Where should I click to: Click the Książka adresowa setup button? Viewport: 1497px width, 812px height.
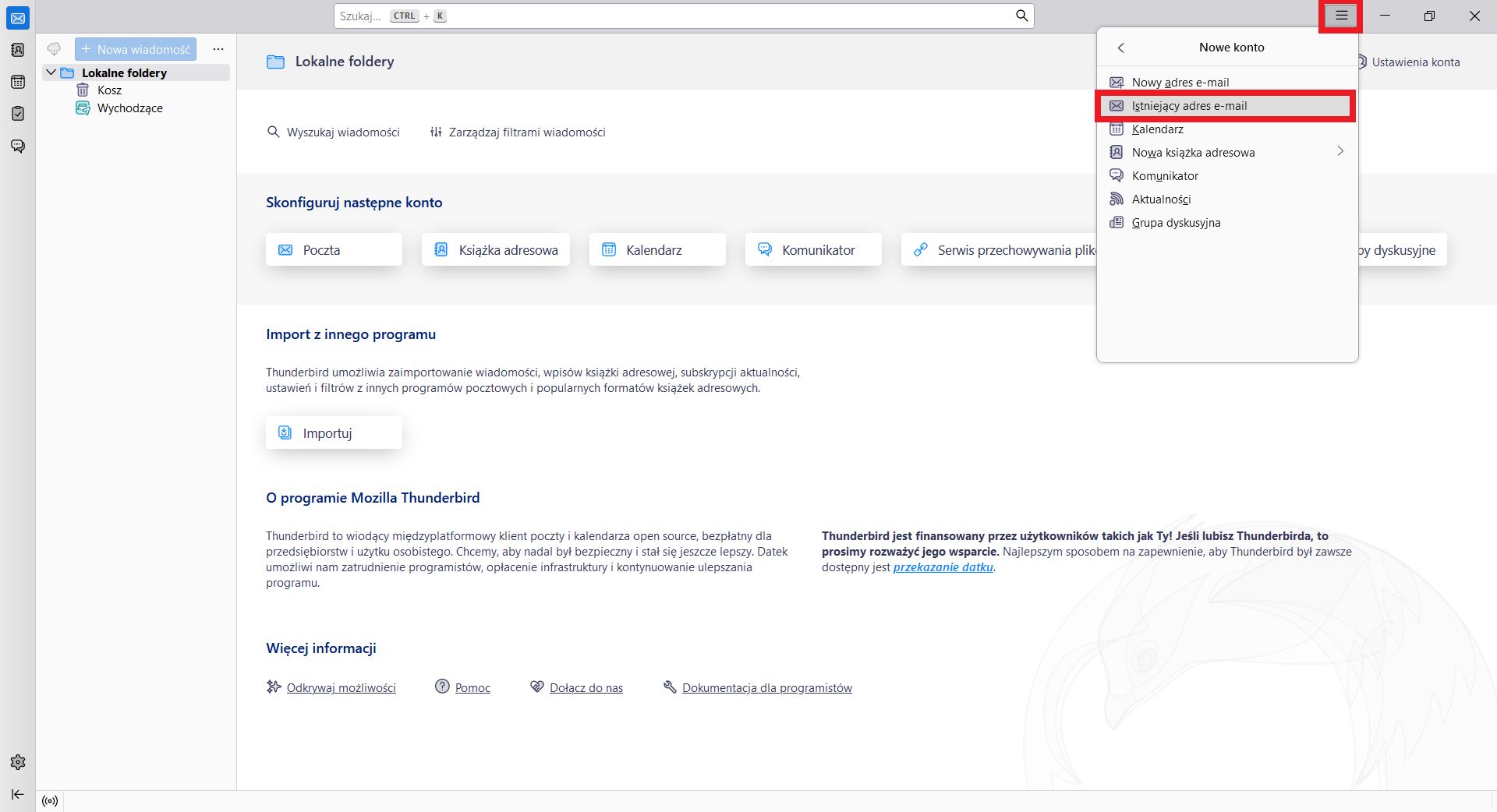[x=496, y=249]
